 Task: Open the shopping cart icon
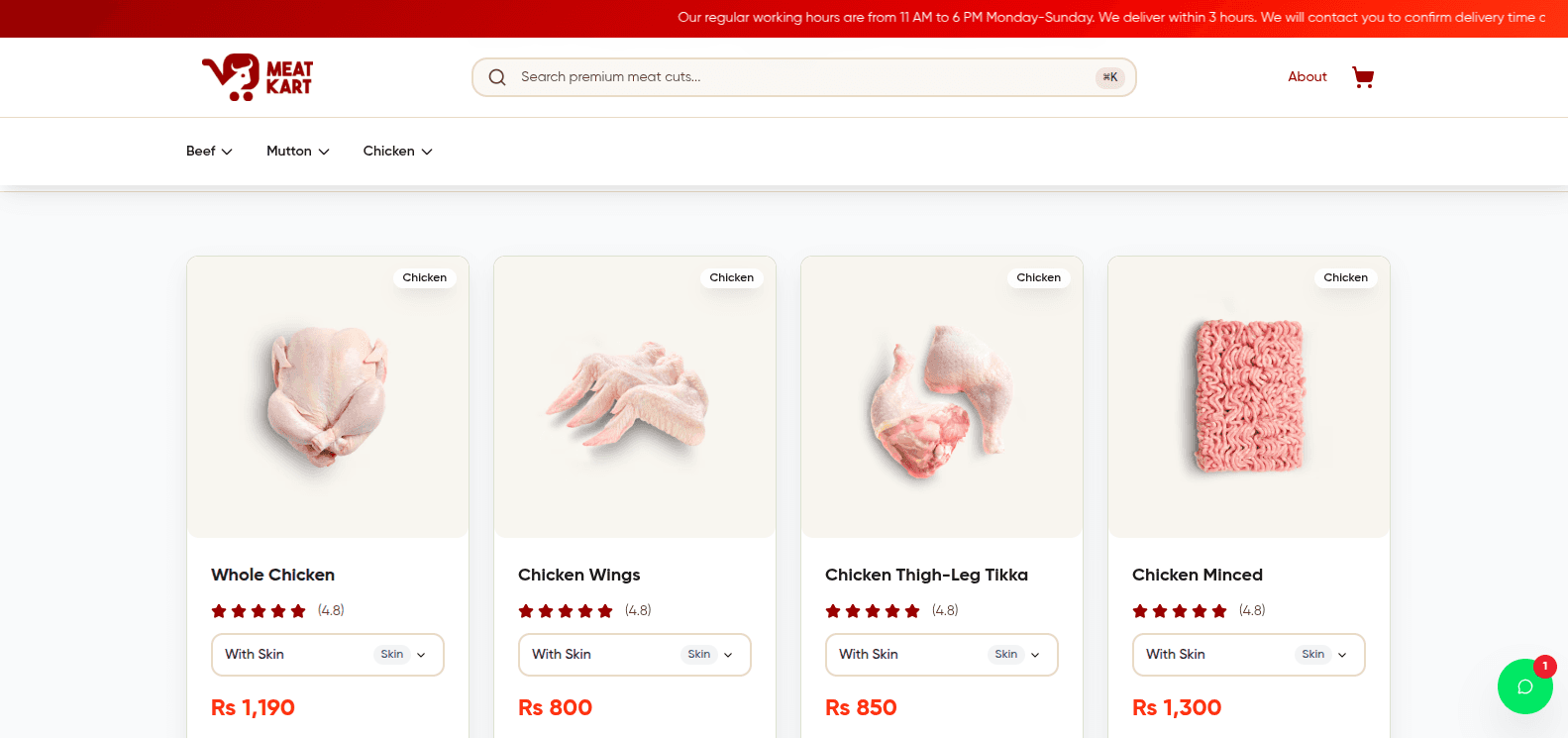coord(1363,77)
